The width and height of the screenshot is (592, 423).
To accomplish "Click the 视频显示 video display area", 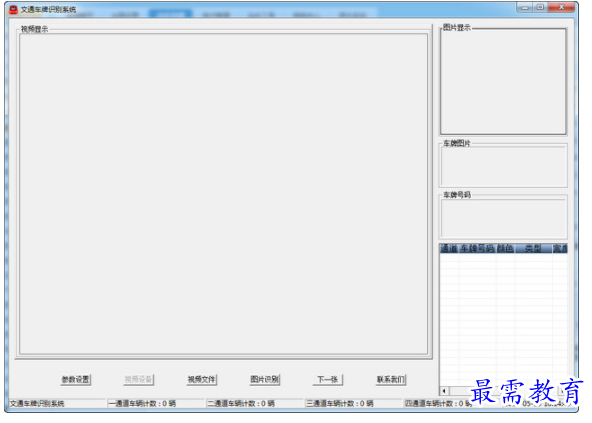I will (x=224, y=194).
